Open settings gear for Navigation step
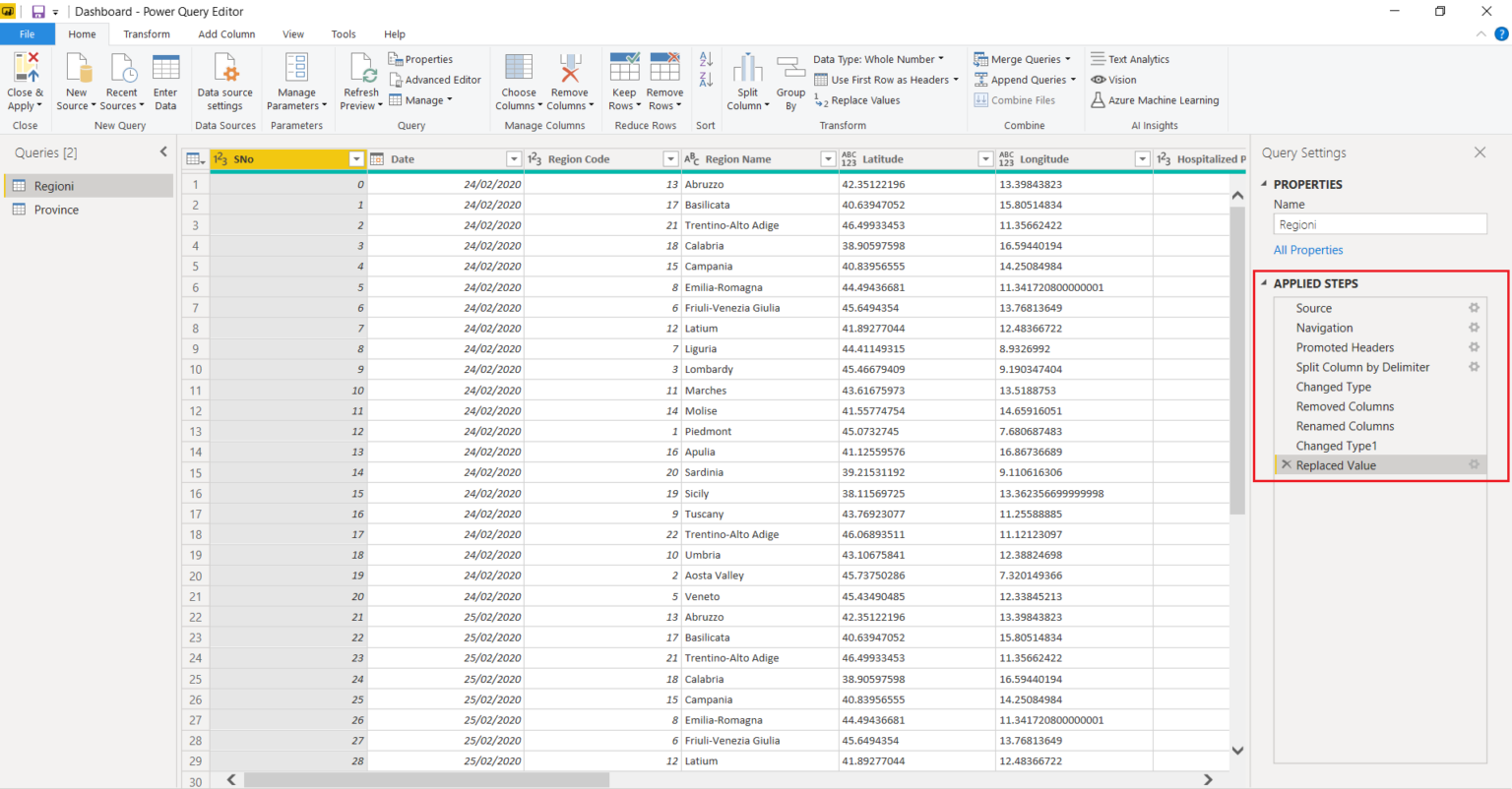 point(1474,328)
